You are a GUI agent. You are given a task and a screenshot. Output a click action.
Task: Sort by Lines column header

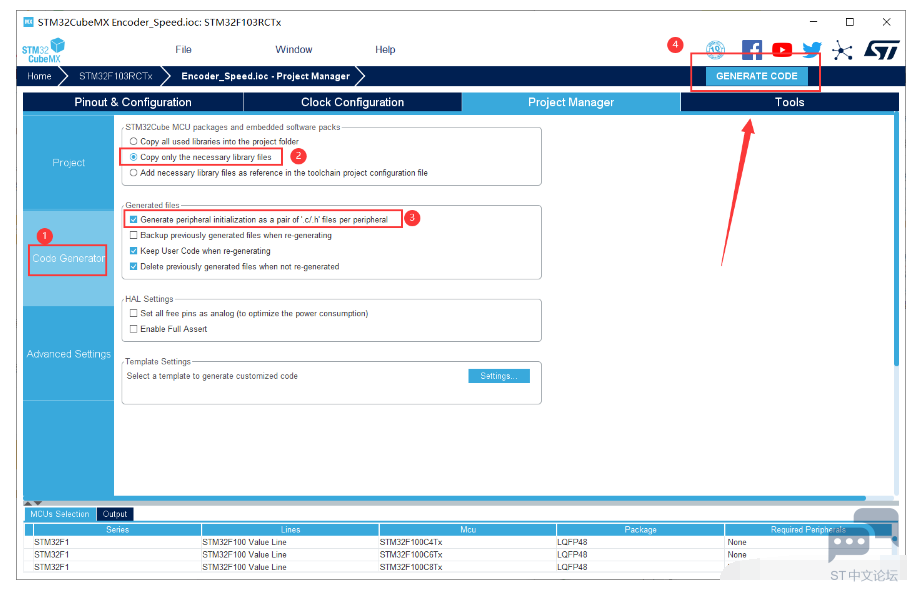tap(290, 530)
